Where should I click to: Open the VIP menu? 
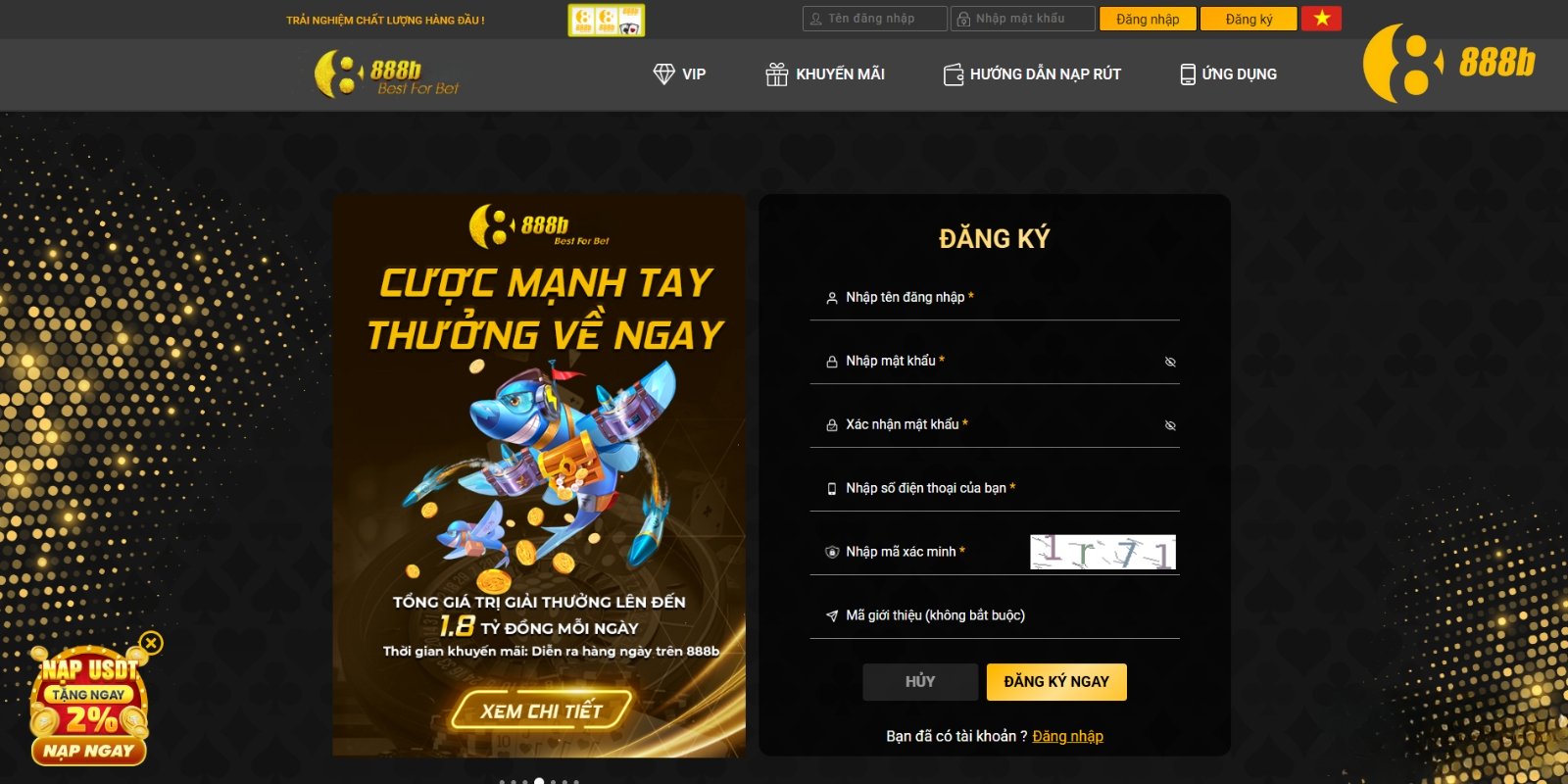coord(679,74)
